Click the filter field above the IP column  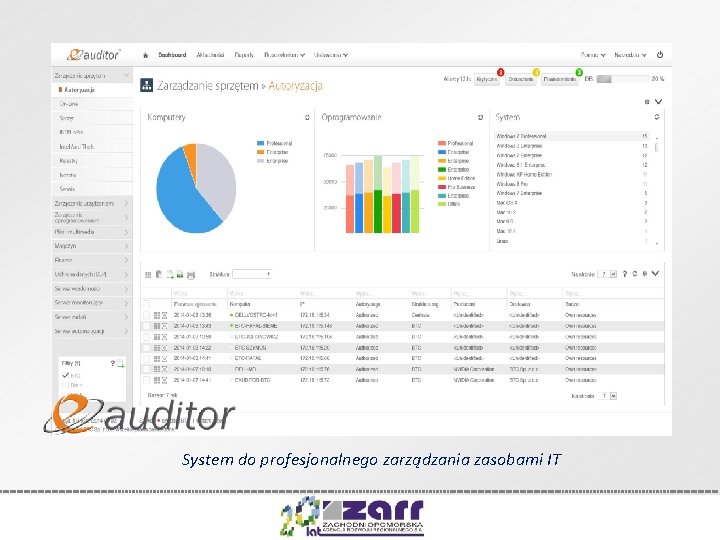tap(326, 293)
